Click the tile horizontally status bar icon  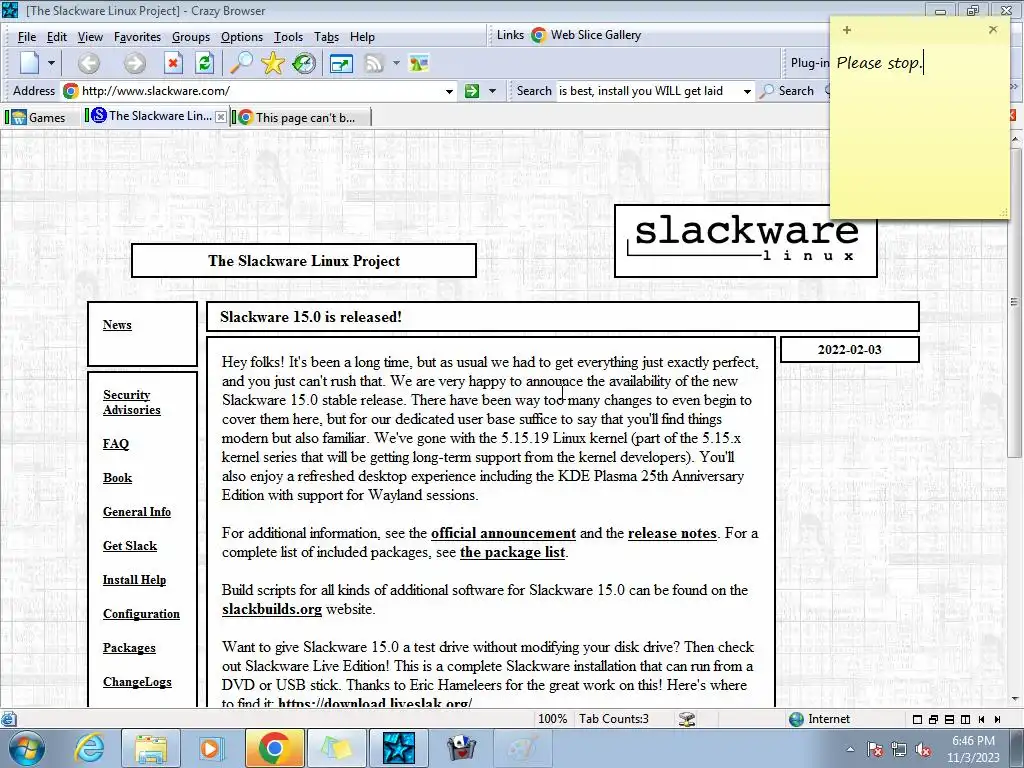tap(950, 720)
